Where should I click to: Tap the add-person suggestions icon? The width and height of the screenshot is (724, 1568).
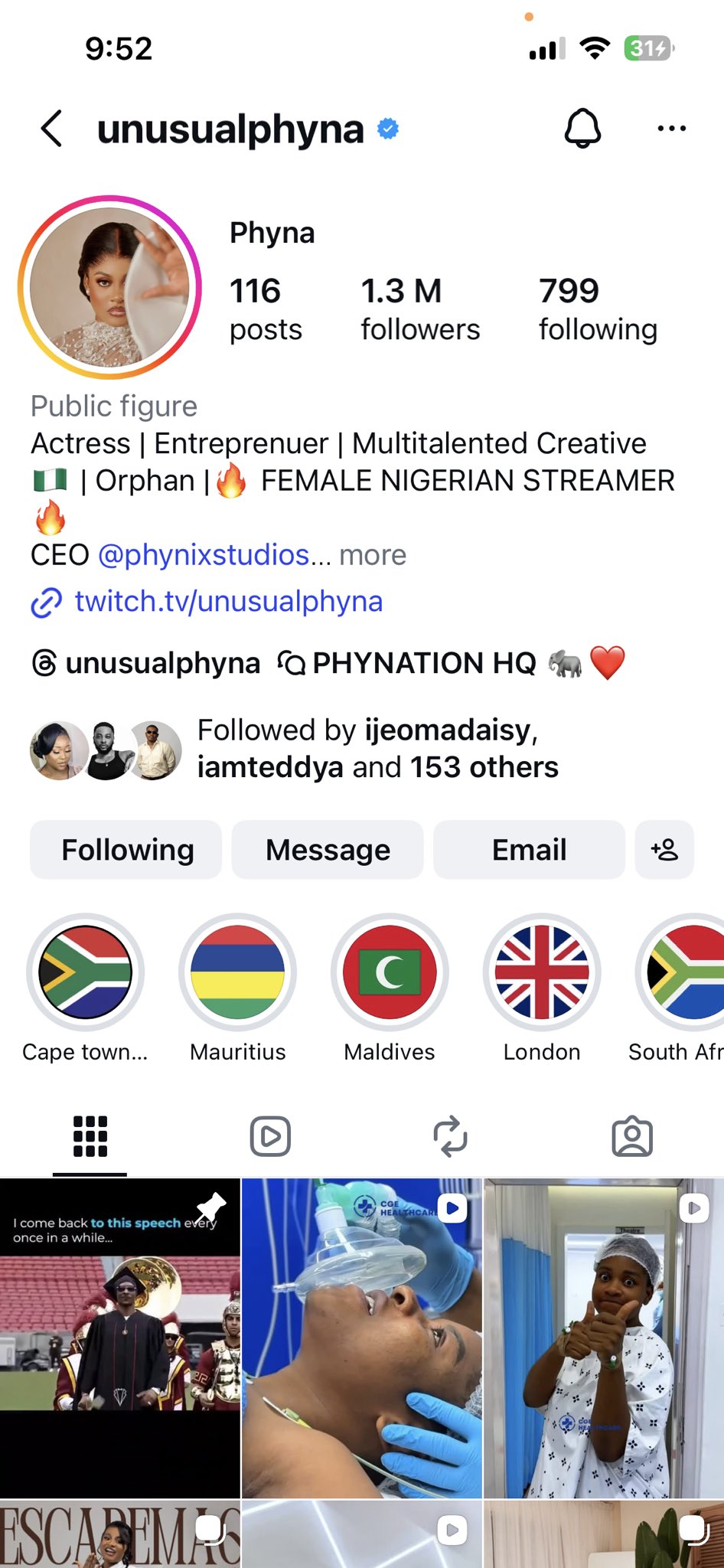[664, 850]
